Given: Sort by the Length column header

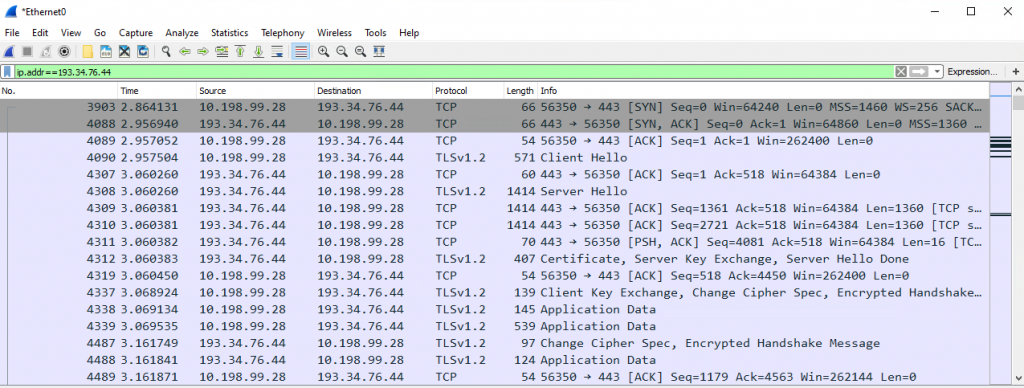Looking at the screenshot, I should 520,91.
